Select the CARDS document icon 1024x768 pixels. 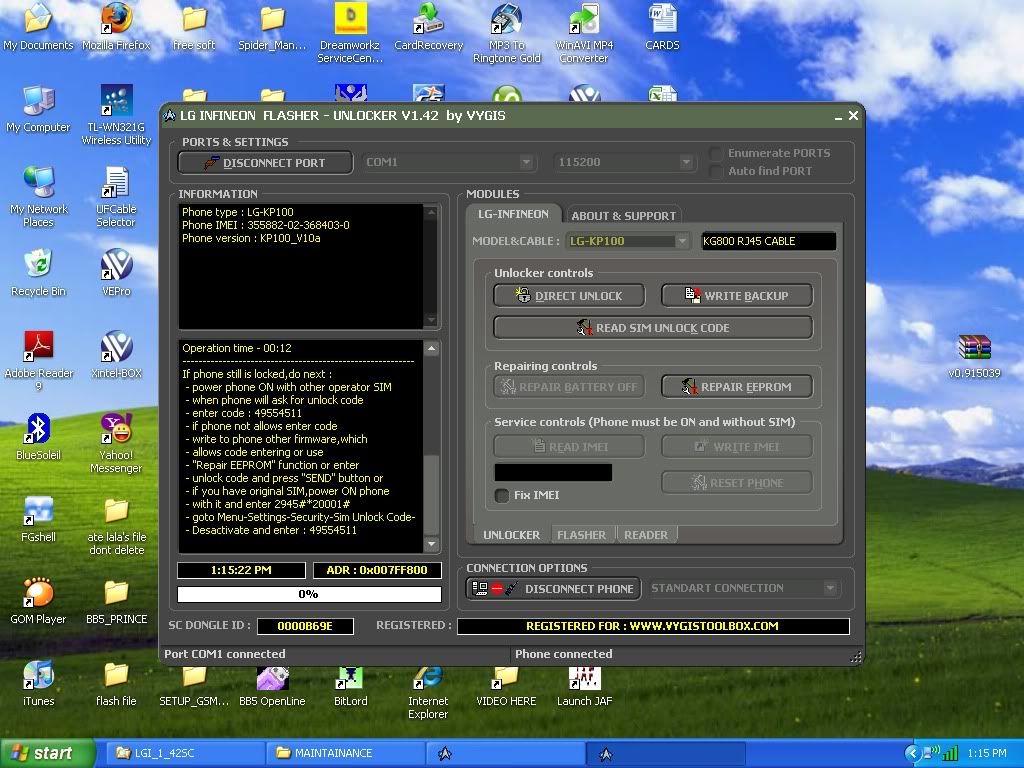click(662, 26)
